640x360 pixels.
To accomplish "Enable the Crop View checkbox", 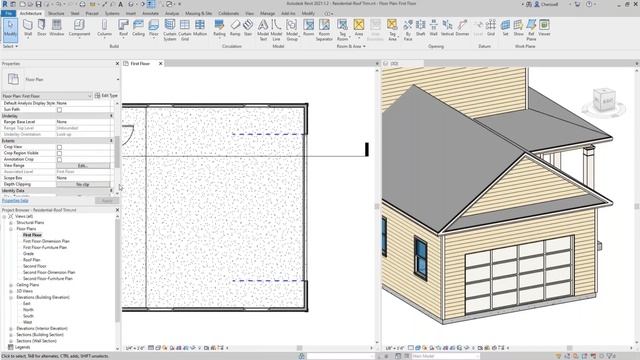I will pyautogui.click(x=59, y=147).
